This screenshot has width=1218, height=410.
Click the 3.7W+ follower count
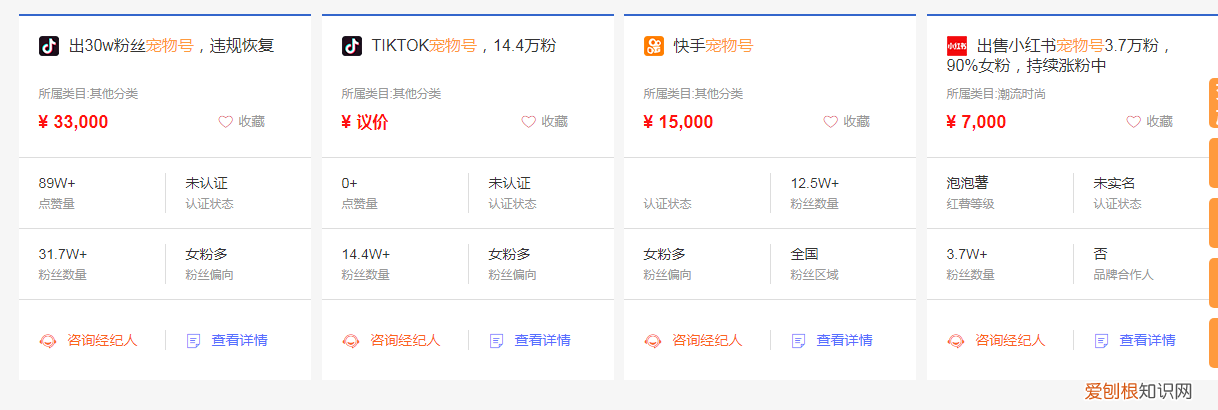967,255
